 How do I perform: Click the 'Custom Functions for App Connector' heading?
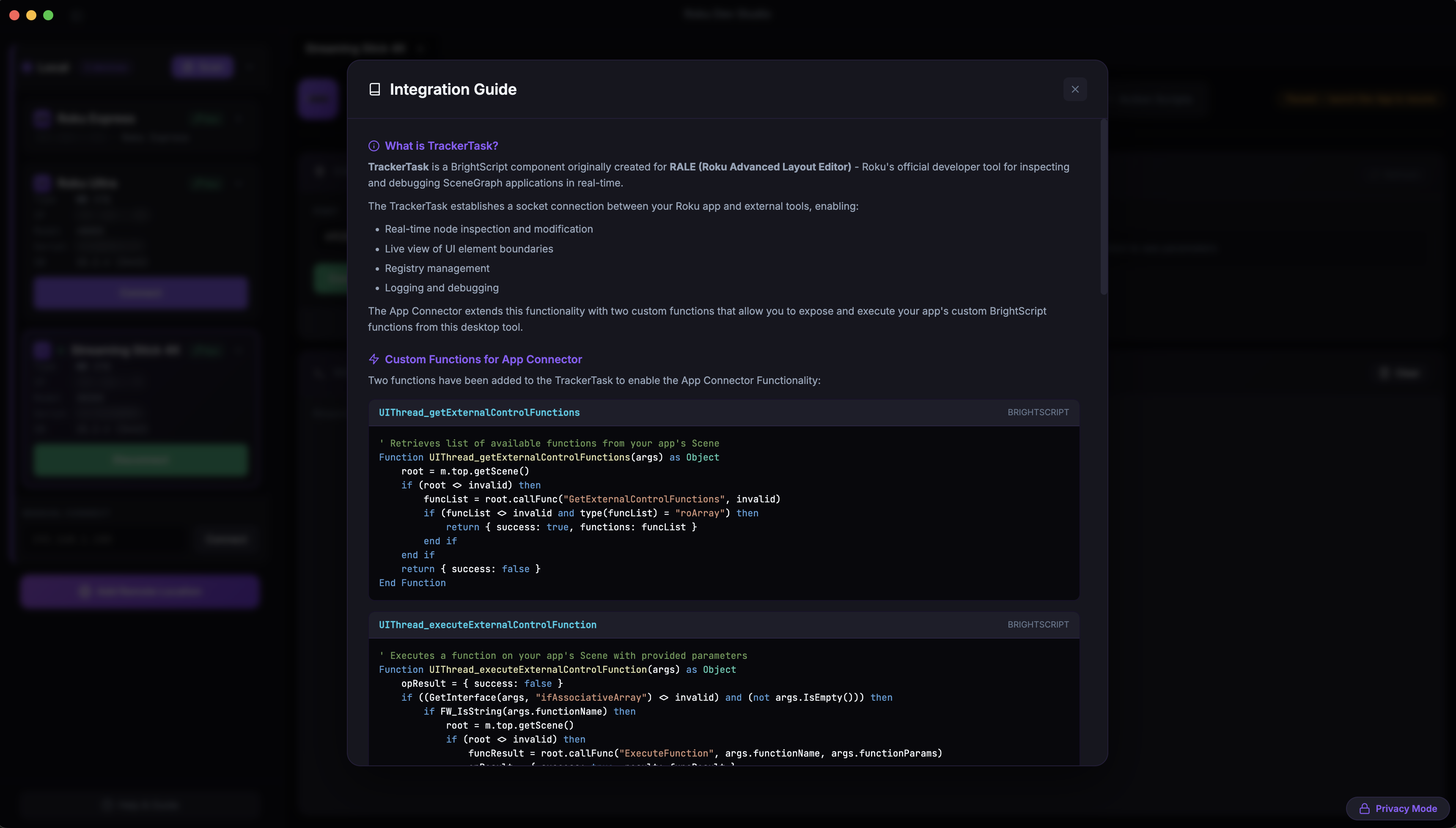coord(483,359)
